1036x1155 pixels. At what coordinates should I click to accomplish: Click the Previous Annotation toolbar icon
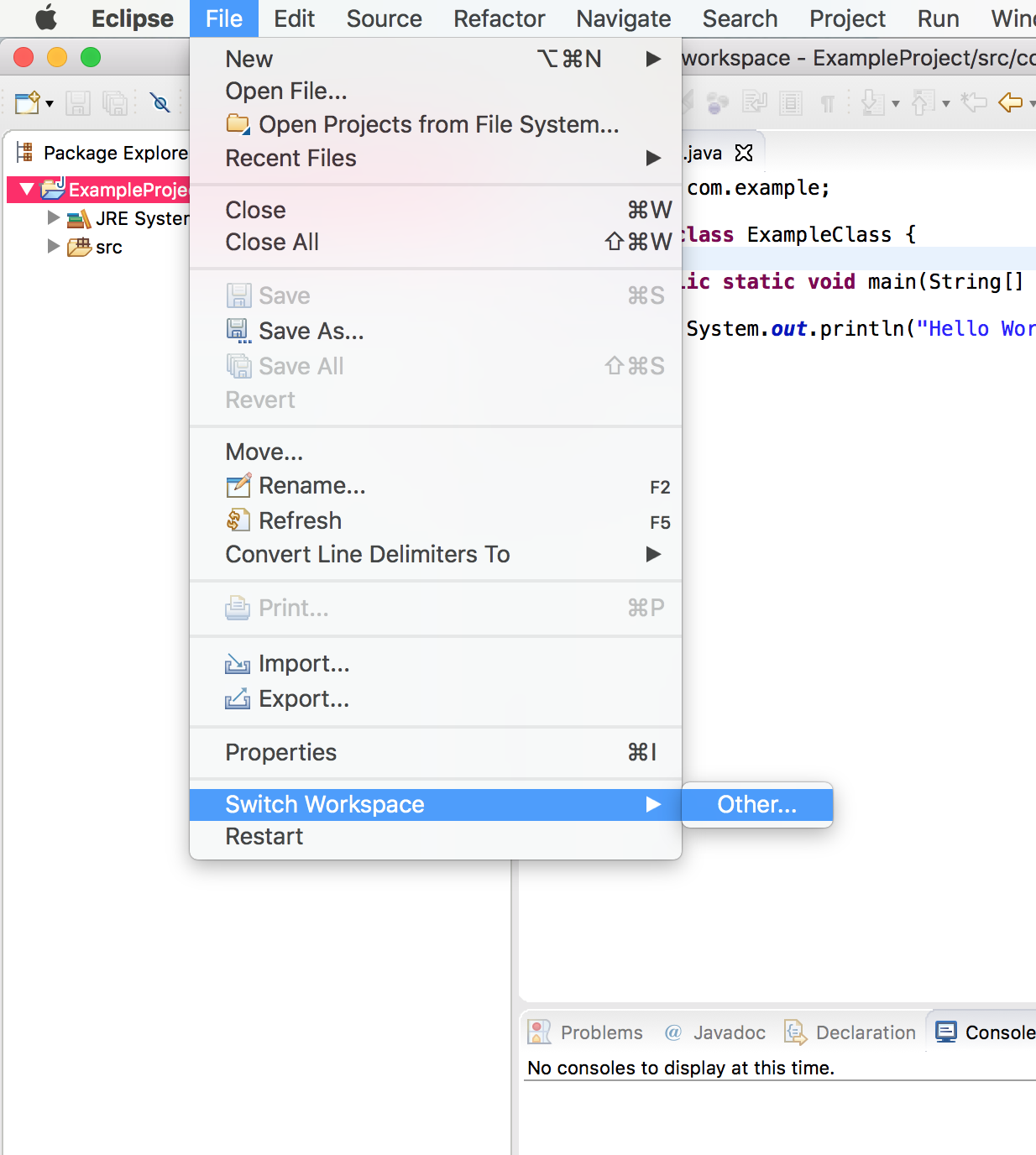[x=923, y=103]
